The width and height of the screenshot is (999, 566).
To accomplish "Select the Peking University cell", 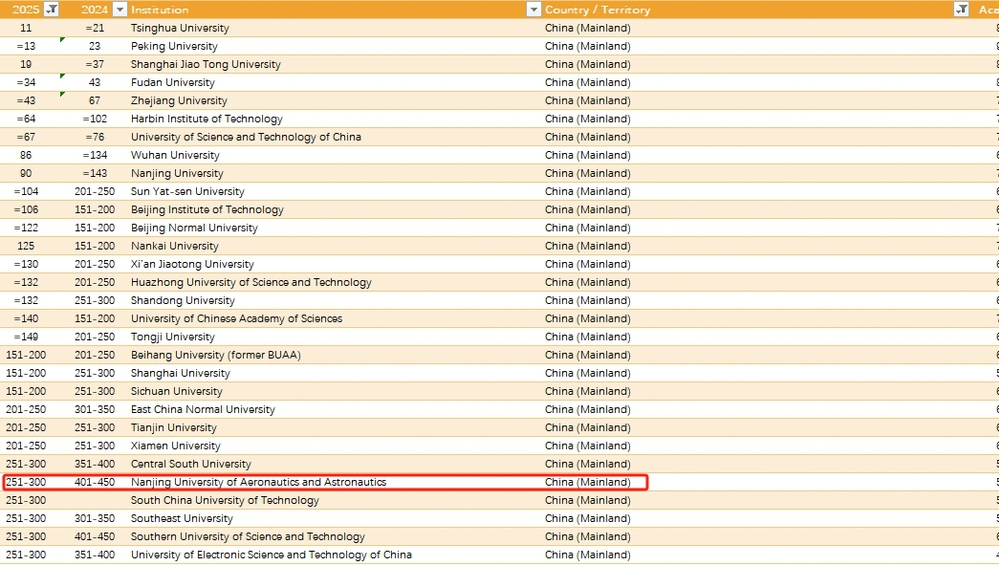I will [174, 46].
